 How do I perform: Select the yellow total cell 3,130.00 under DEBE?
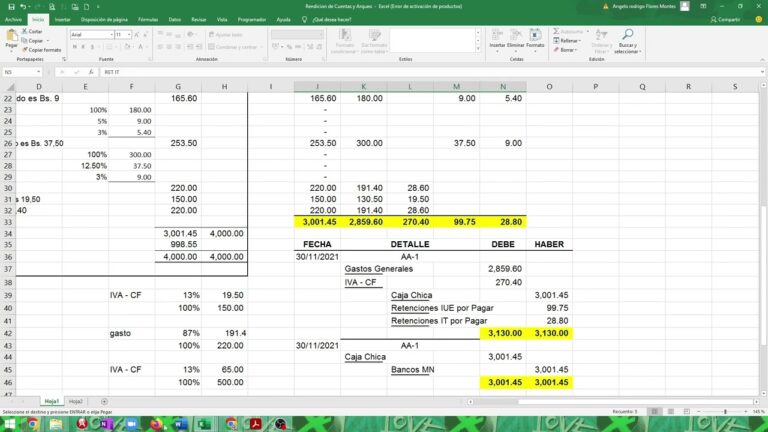(503, 333)
